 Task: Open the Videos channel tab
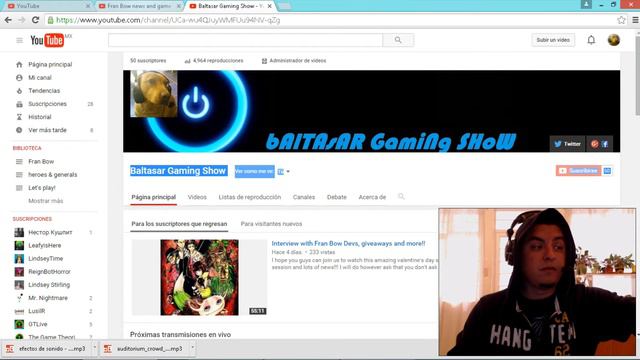pos(197,197)
